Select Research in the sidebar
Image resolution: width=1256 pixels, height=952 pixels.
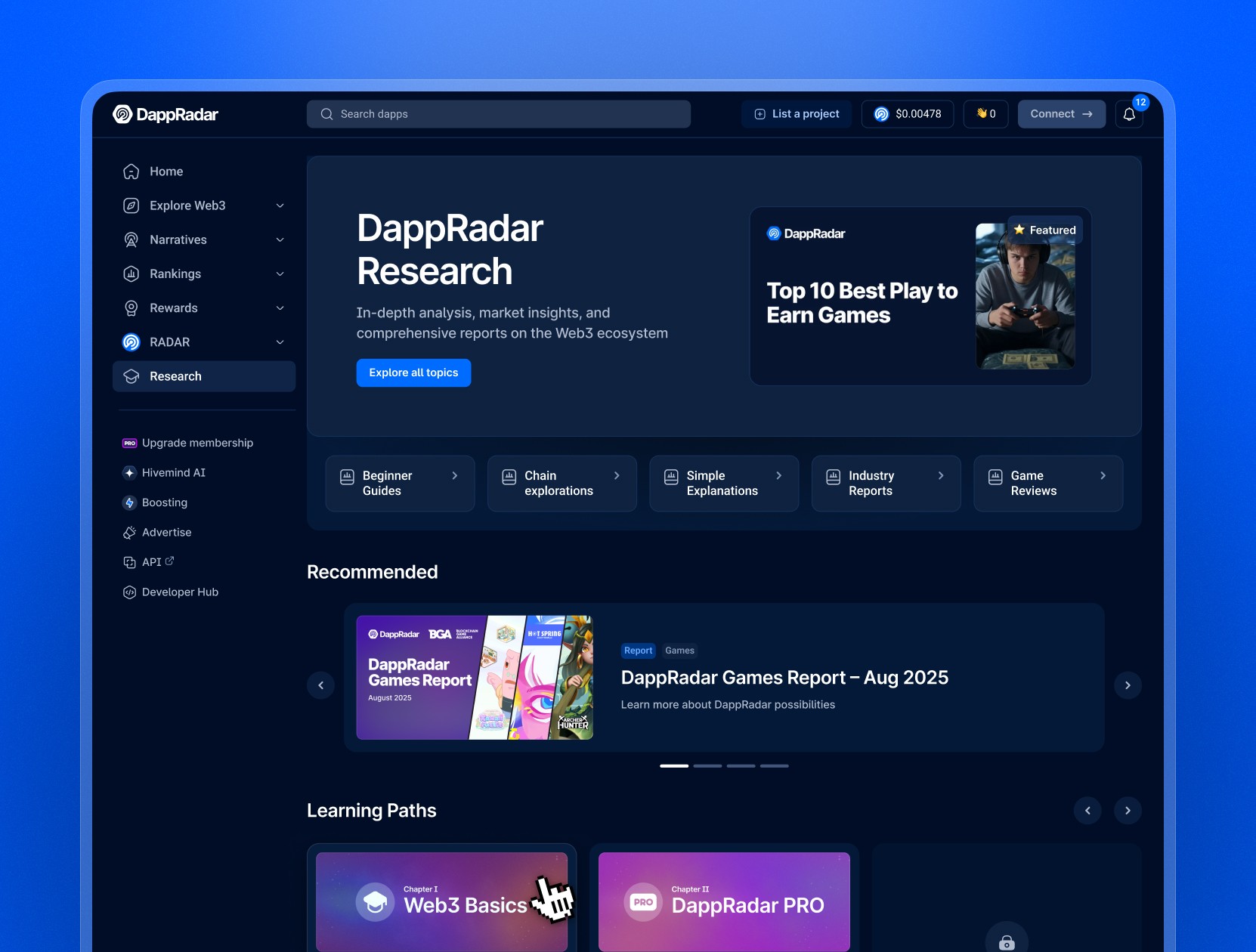coord(204,376)
